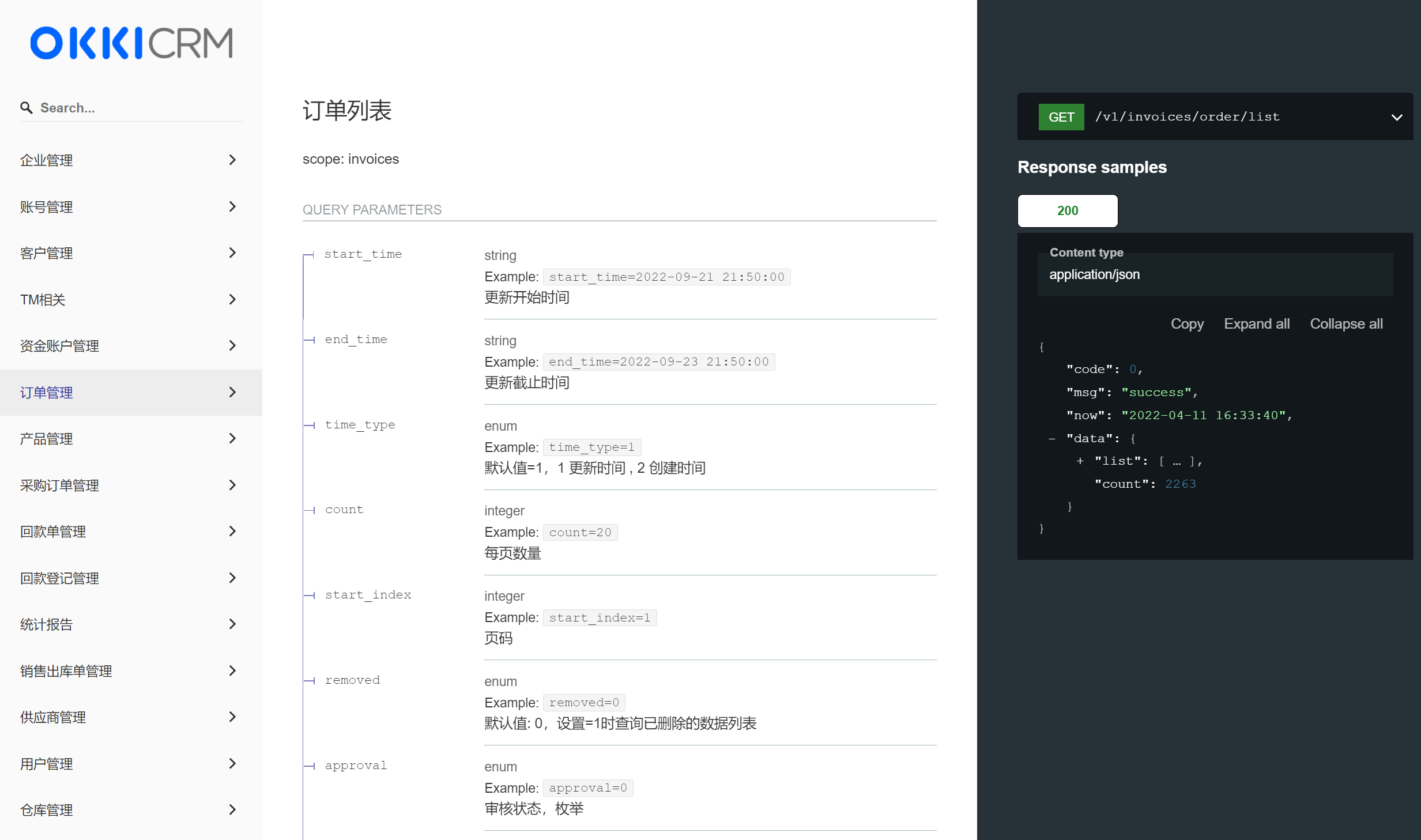This screenshot has width=1421, height=840.
Task: Click example value start_time=2022-09-21 21:50:00
Action: [x=666, y=277]
